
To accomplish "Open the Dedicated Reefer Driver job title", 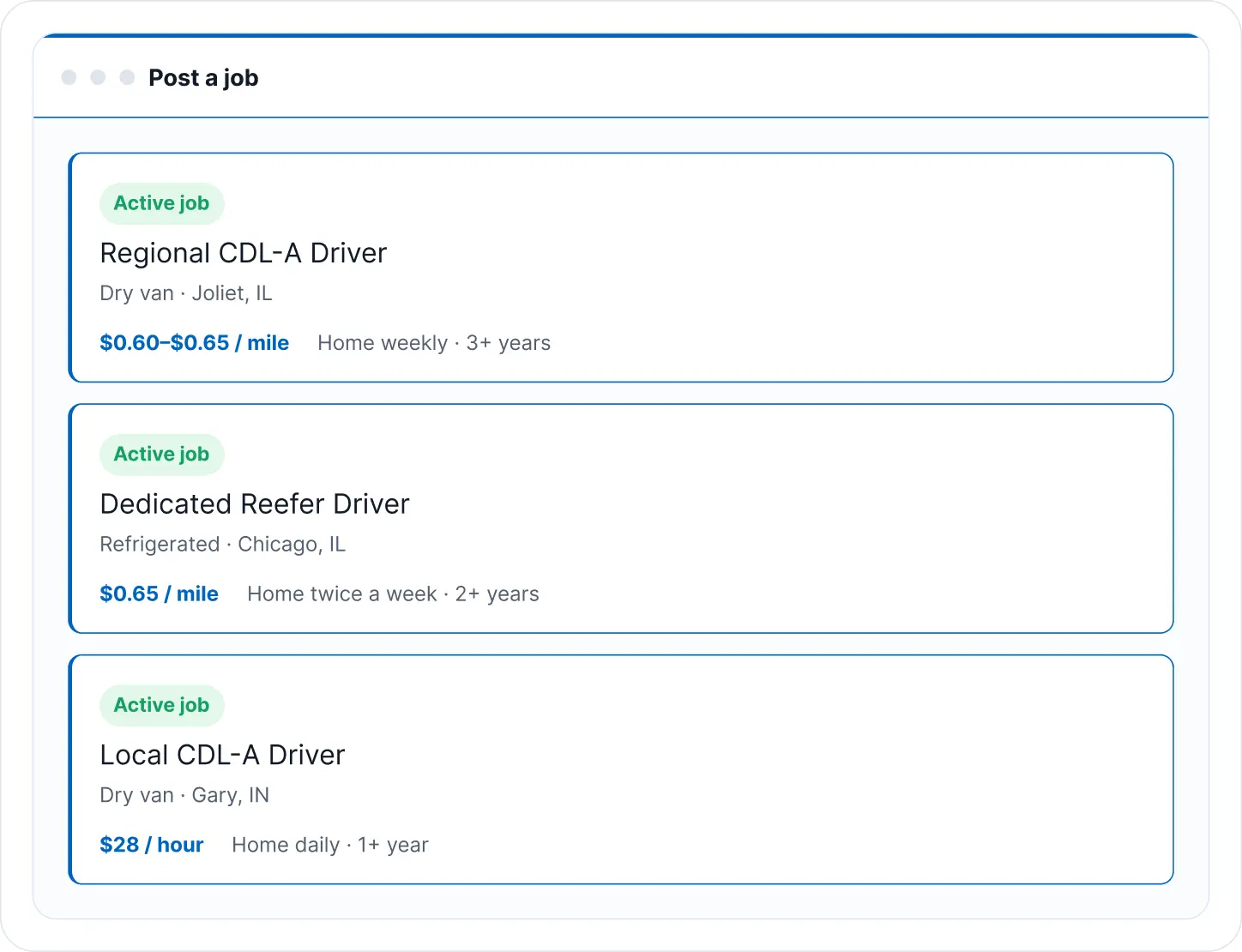I will (255, 504).
